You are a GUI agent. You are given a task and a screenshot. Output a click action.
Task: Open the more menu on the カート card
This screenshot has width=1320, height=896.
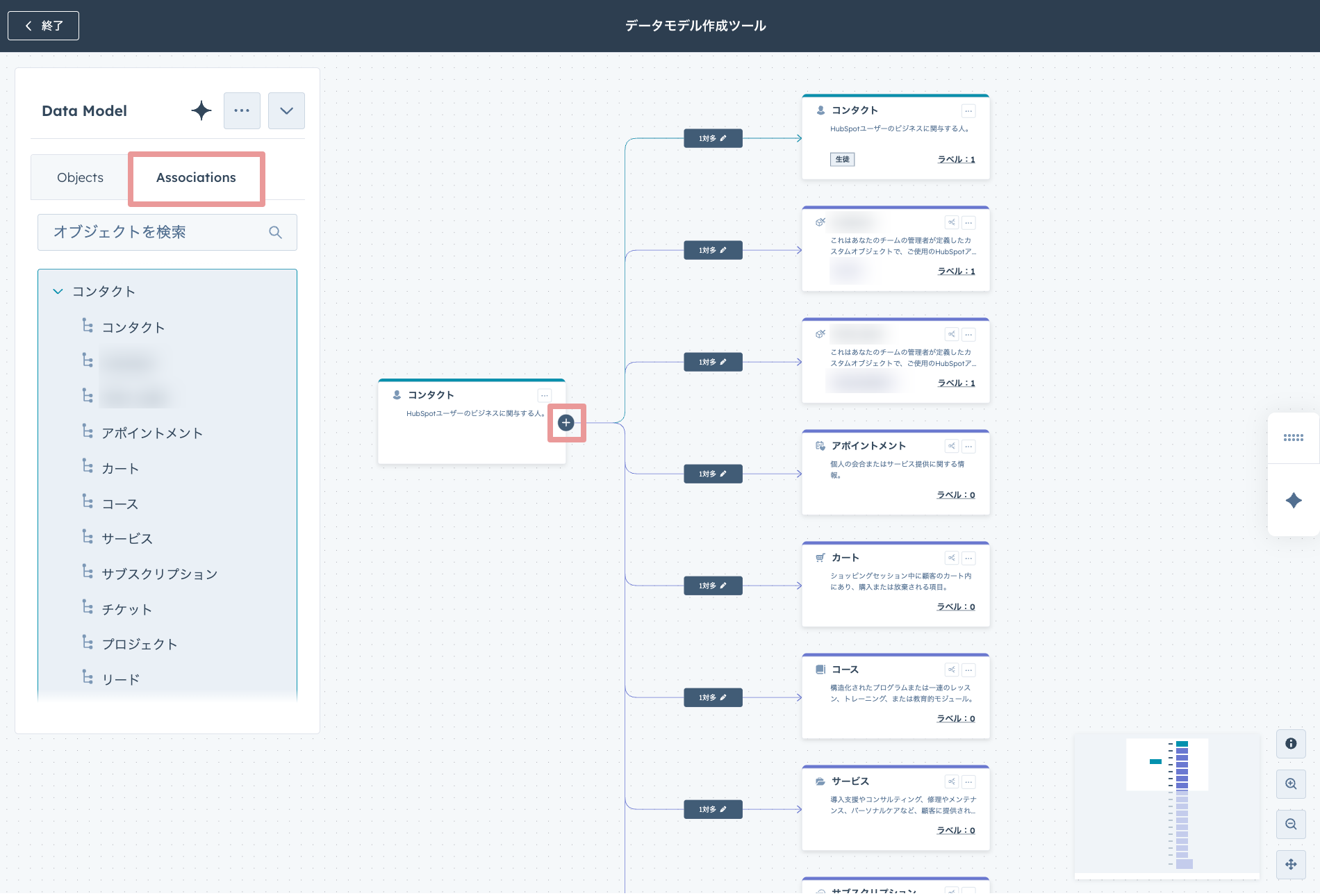pos(968,558)
